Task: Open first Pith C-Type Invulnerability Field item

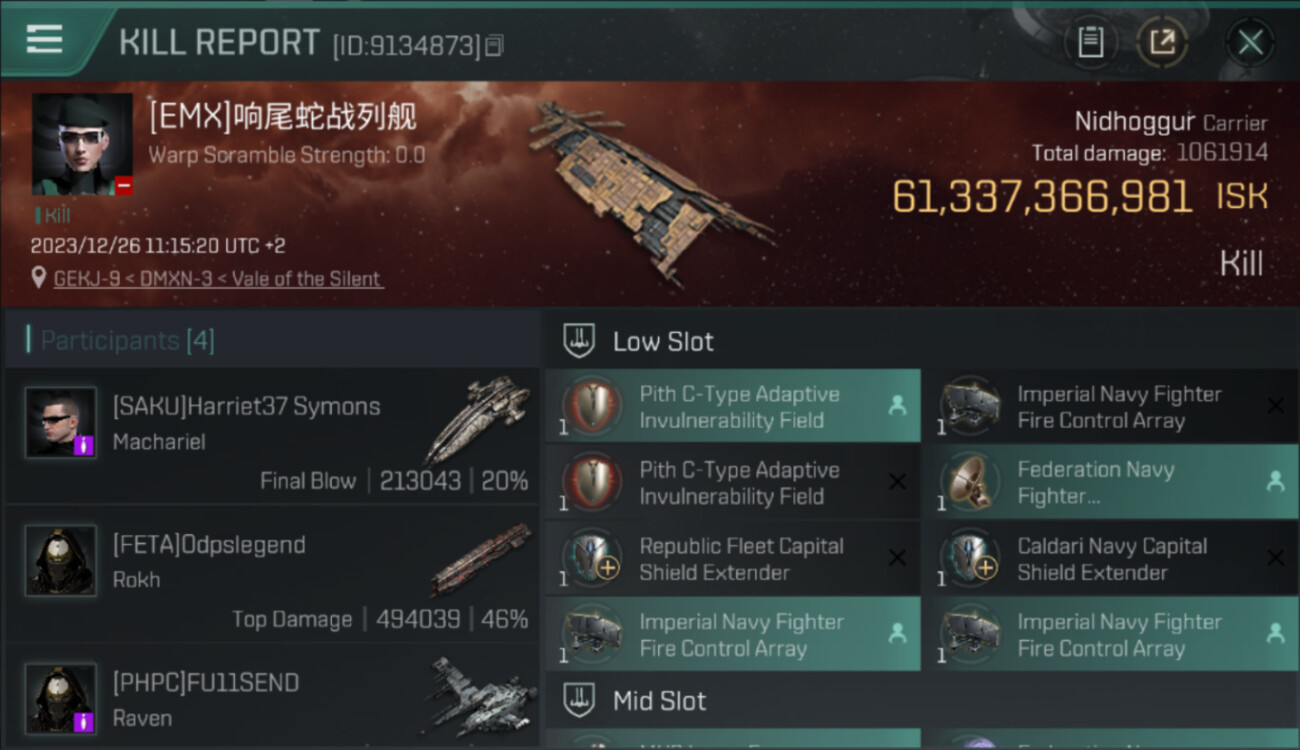Action: coord(732,406)
